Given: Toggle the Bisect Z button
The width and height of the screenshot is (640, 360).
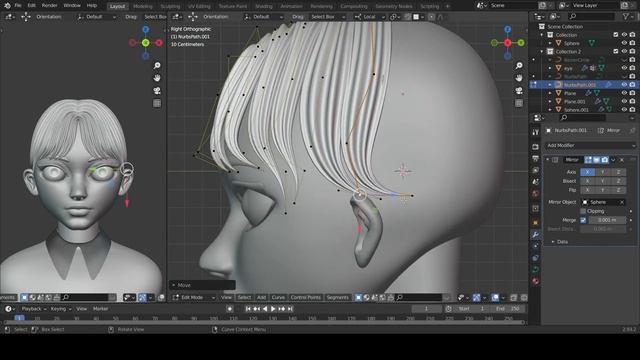Looking at the screenshot, I should 618,181.
